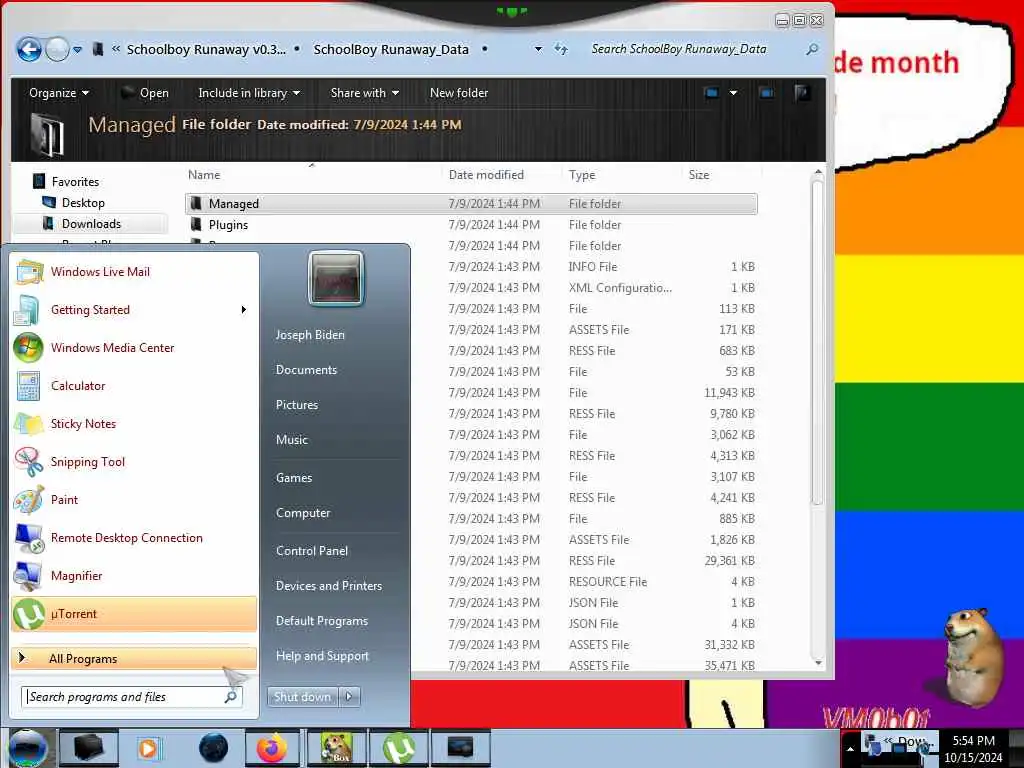1024x768 pixels.
Task: Open Windows Live Mail from Start menu
Action: pyautogui.click(x=100, y=272)
